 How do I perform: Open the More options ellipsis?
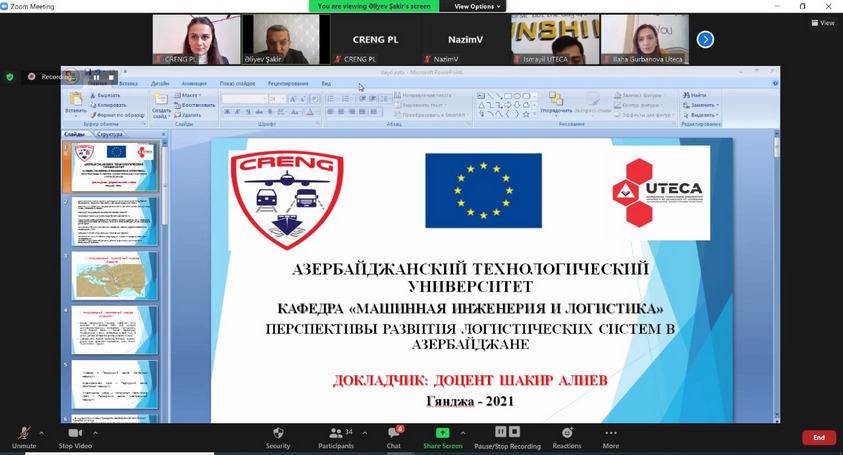coord(610,435)
